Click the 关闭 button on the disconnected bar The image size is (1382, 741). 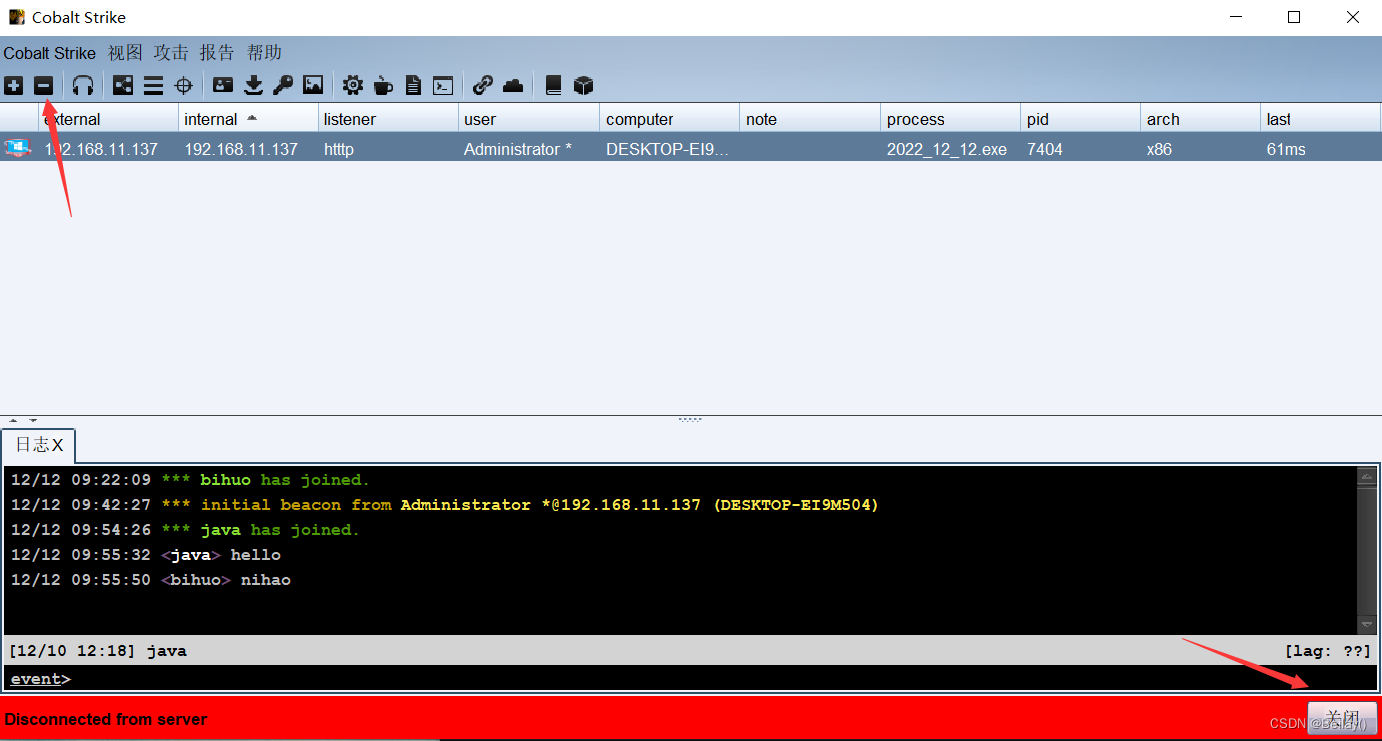tap(1342, 719)
